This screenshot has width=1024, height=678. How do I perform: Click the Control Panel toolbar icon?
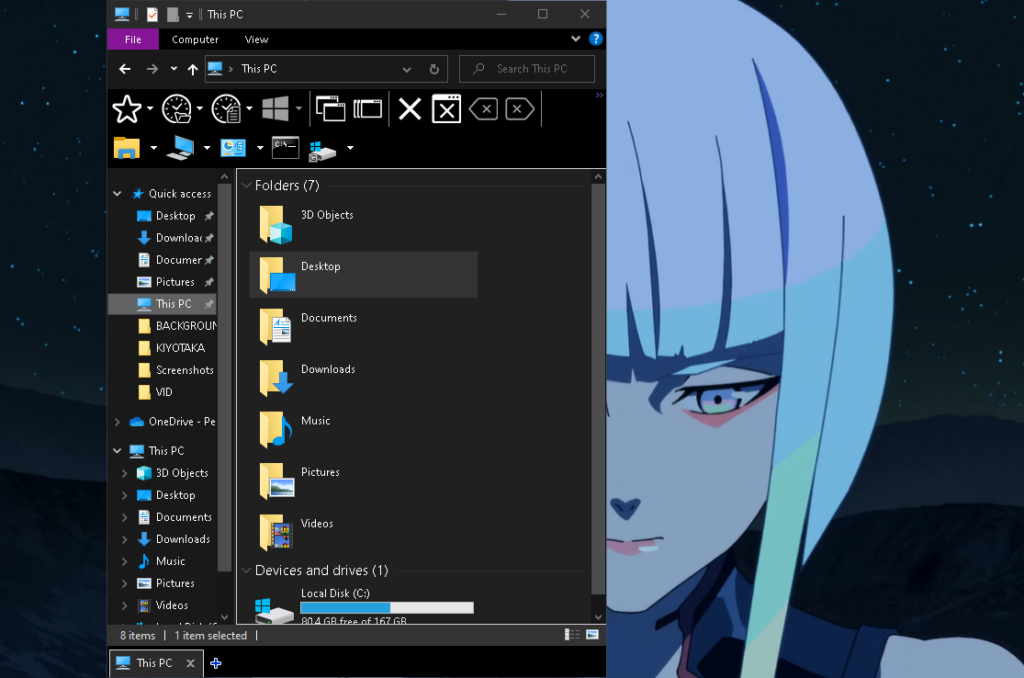(x=233, y=148)
